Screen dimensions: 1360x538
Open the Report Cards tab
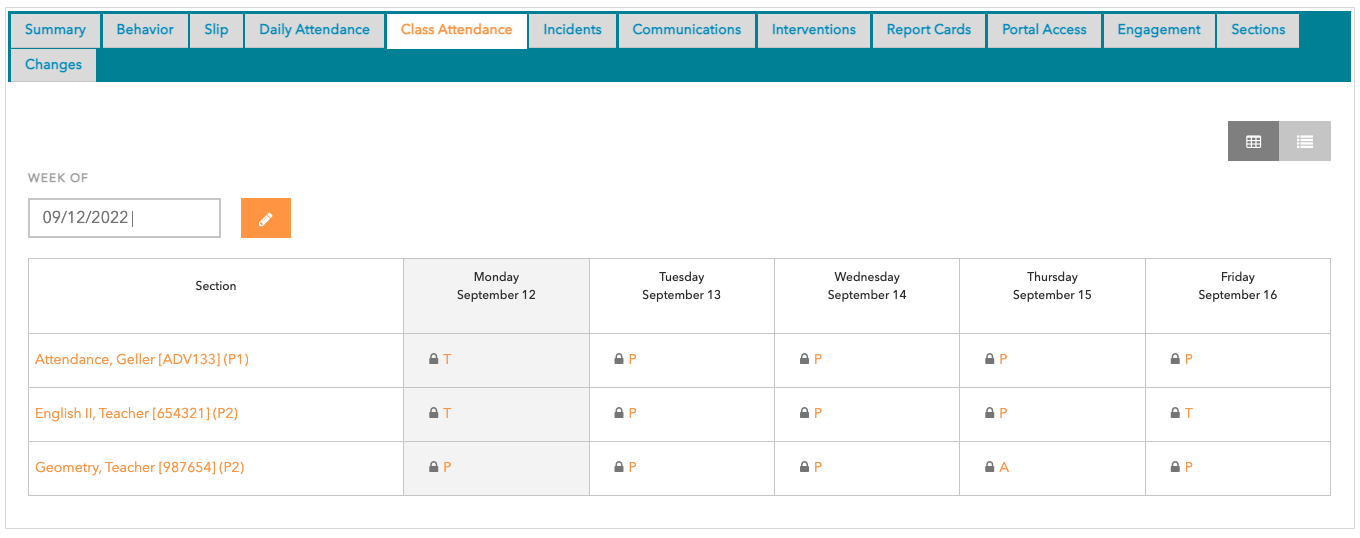click(x=928, y=30)
